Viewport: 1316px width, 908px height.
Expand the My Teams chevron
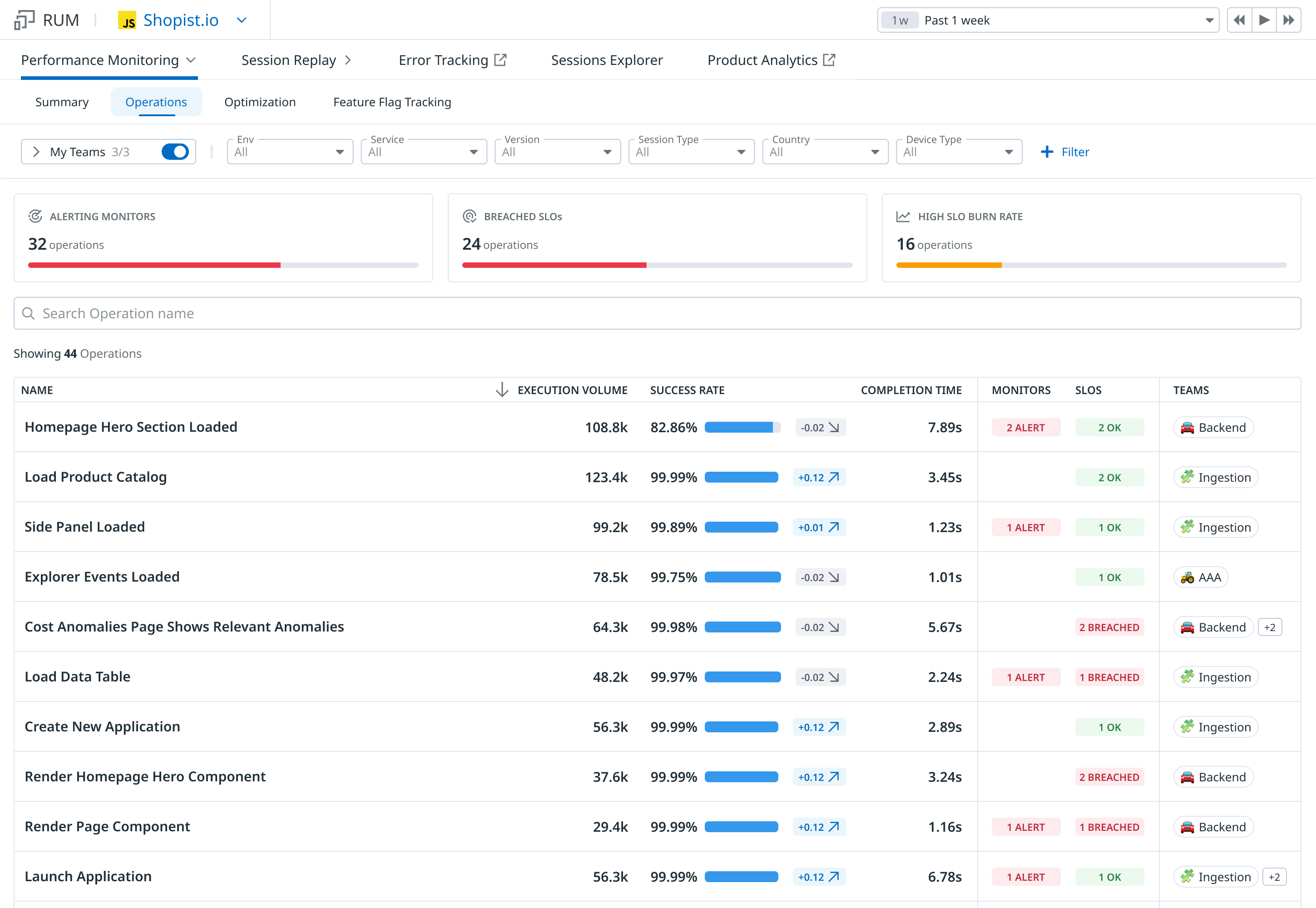coord(36,152)
